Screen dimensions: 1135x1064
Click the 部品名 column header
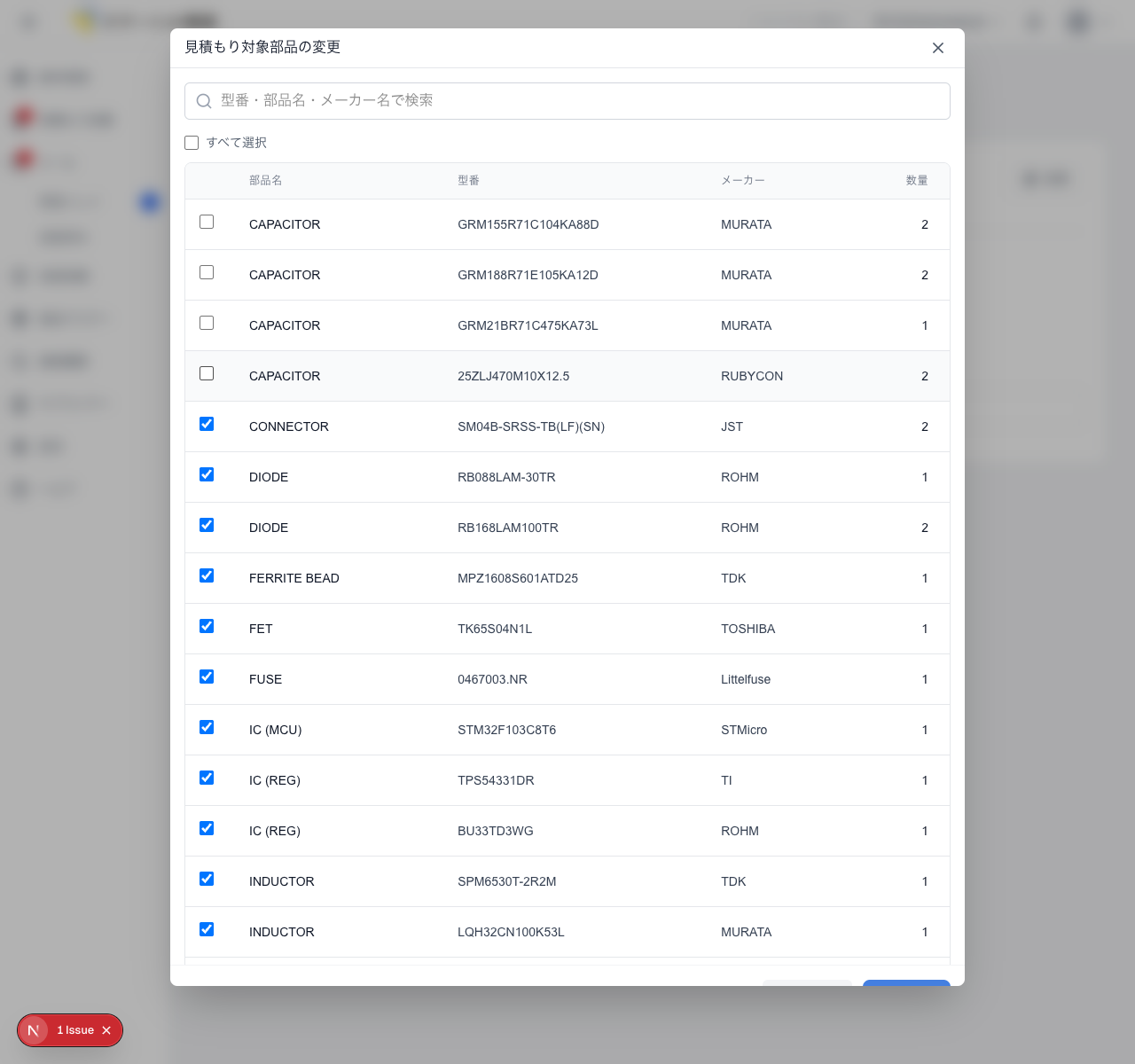pyautogui.click(x=265, y=180)
